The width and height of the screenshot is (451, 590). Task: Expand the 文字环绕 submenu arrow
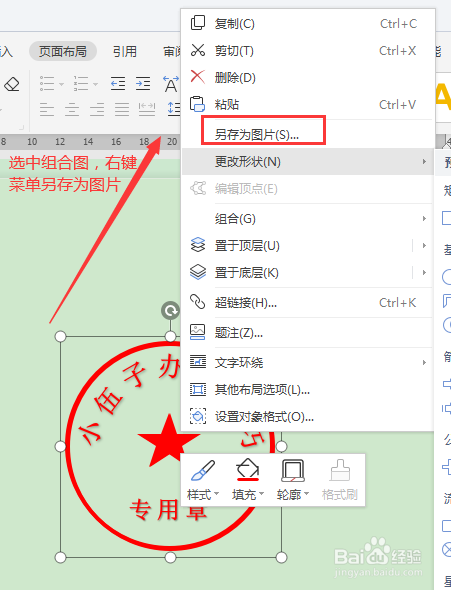(x=424, y=363)
